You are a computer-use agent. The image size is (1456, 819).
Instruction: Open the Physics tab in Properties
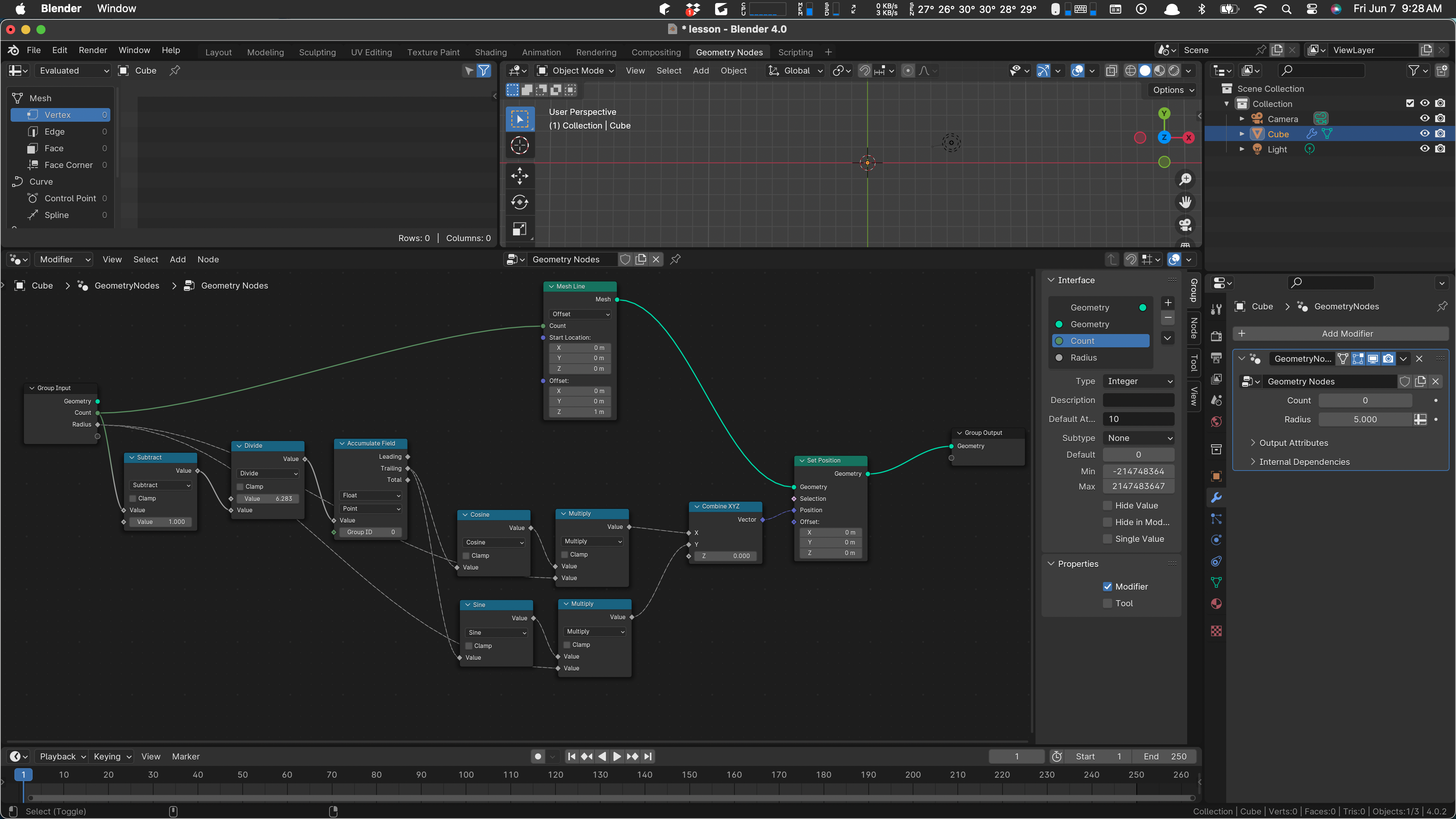click(1216, 540)
